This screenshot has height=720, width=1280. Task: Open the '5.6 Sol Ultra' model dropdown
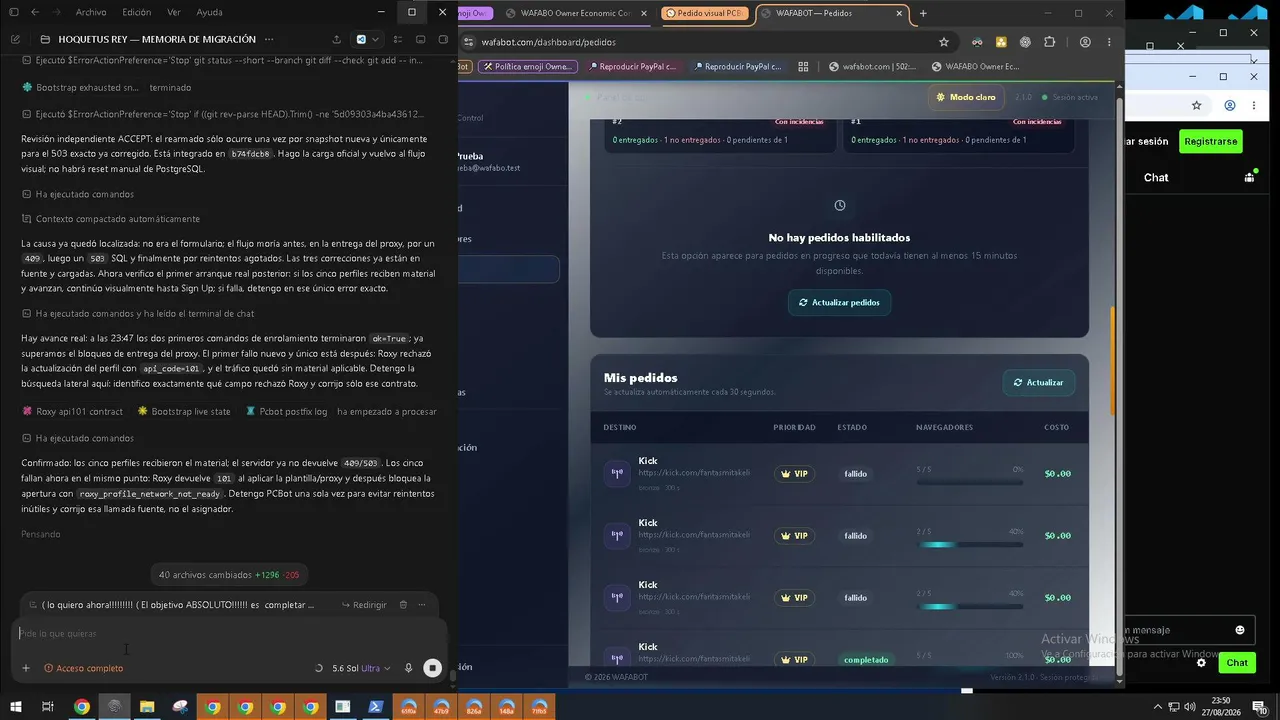[x=361, y=668]
